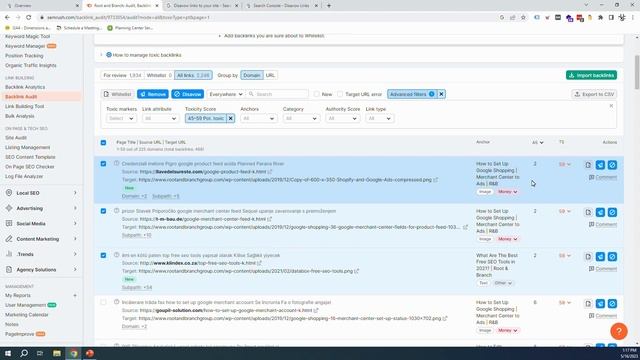The width and height of the screenshot is (640, 360).
Task: Open the Other category dropdown in the klindex.co.za row
Action: tap(503, 283)
